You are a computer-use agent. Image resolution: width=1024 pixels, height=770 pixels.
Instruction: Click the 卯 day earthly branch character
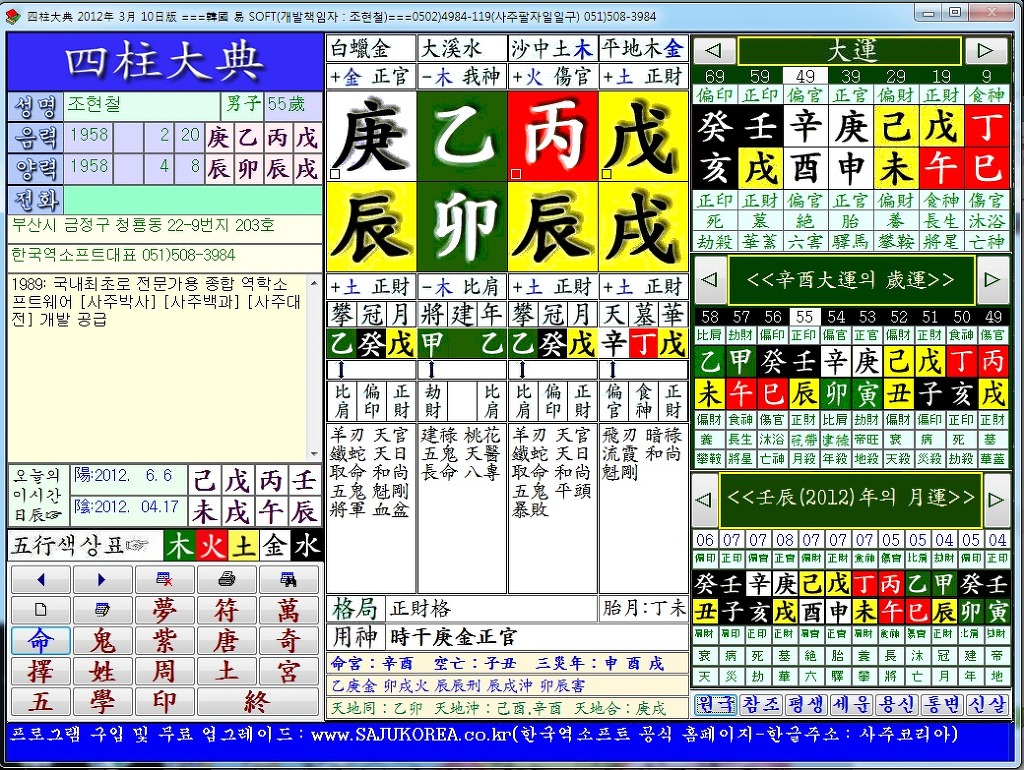(x=462, y=227)
